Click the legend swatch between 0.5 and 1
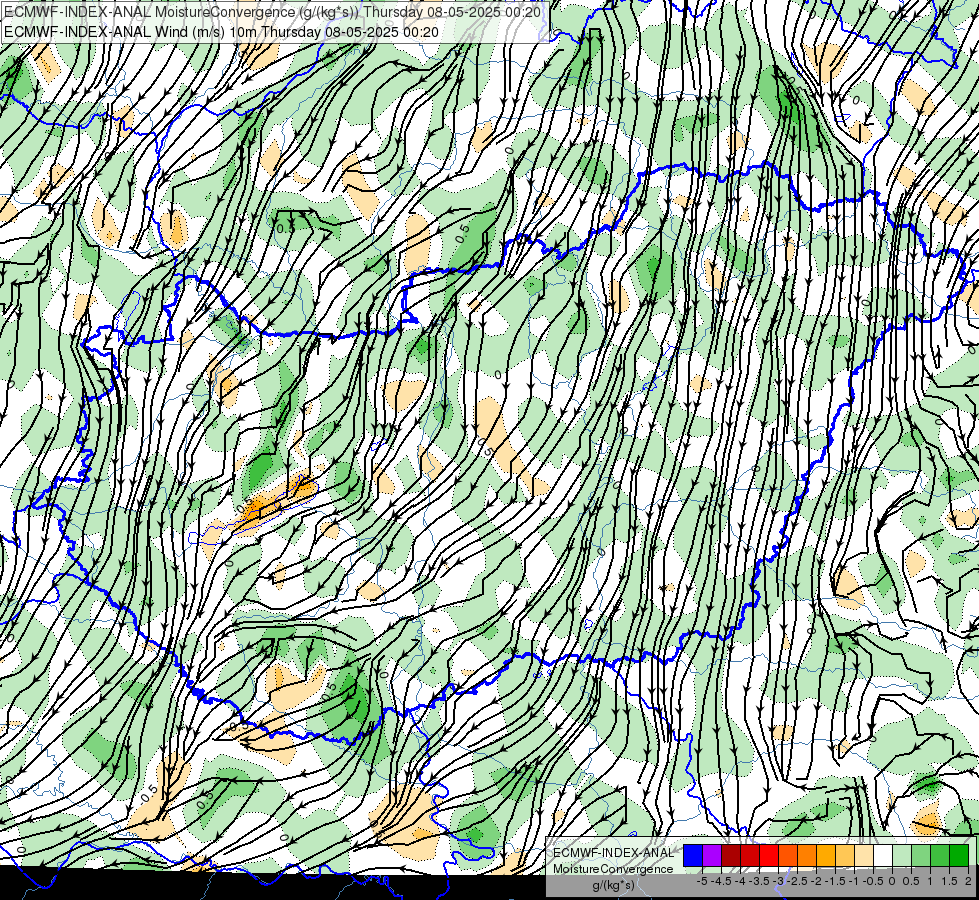The height and width of the screenshot is (900, 979). click(x=921, y=855)
